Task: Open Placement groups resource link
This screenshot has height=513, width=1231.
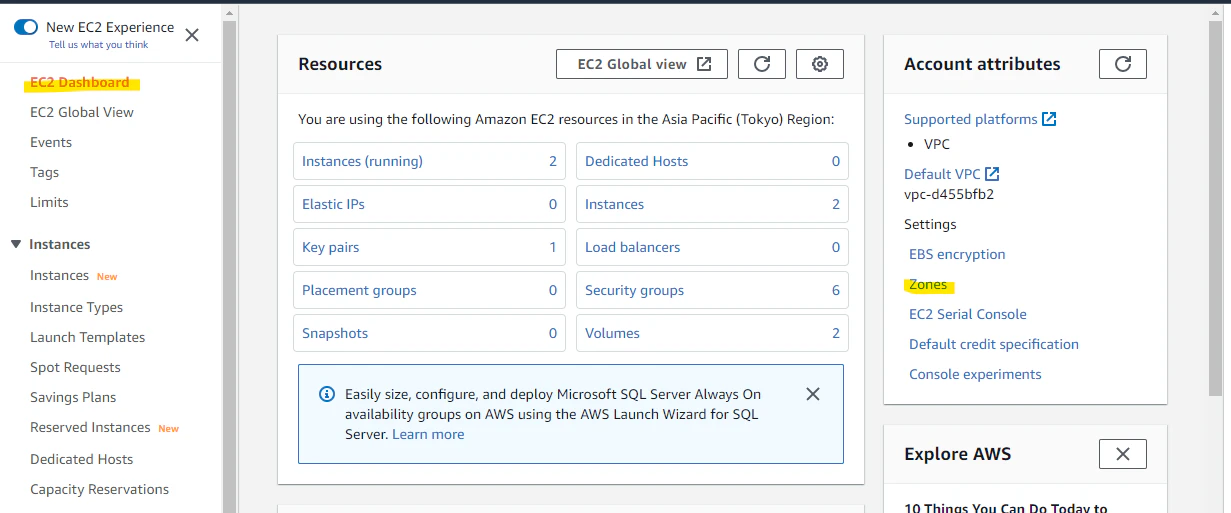Action: [359, 290]
